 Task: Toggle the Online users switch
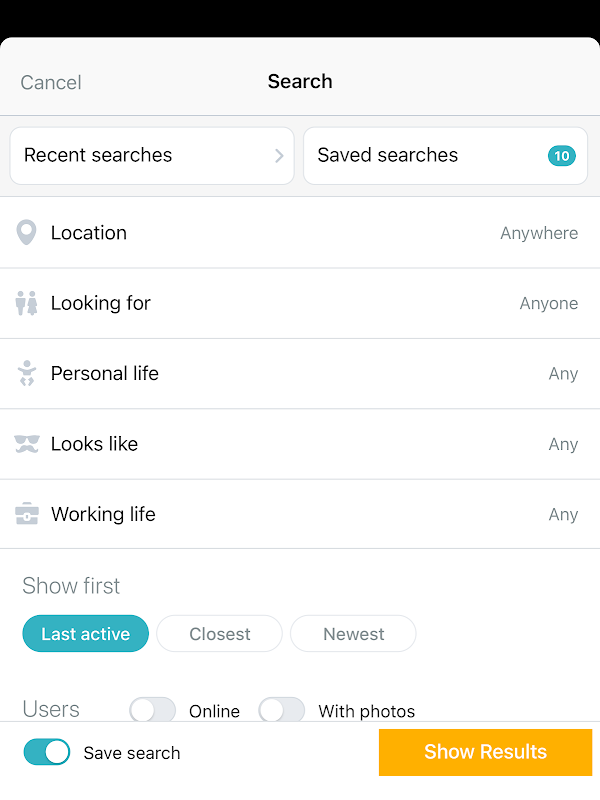click(152, 711)
